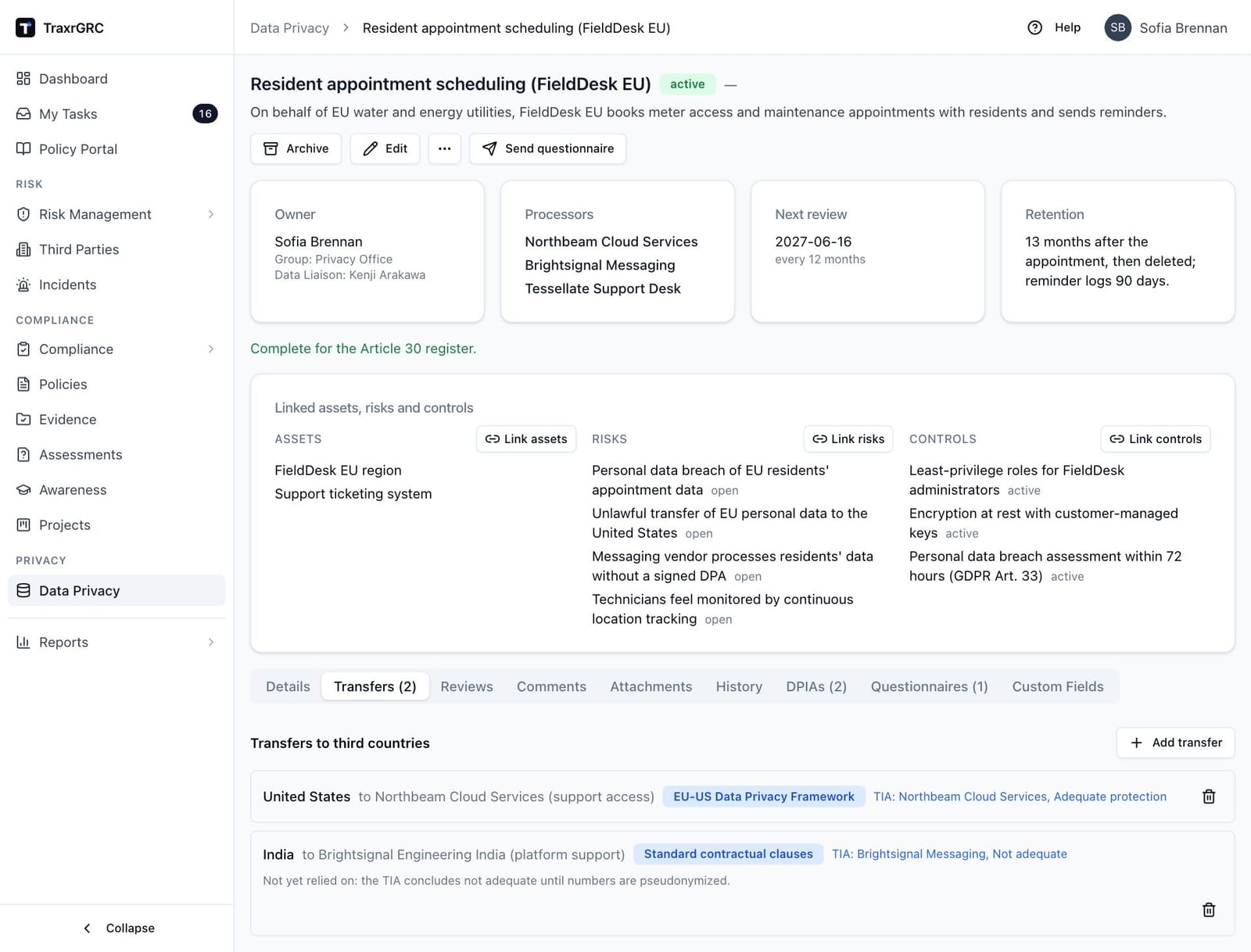
Task: Delete the India transfer row
Action: [1209, 910]
